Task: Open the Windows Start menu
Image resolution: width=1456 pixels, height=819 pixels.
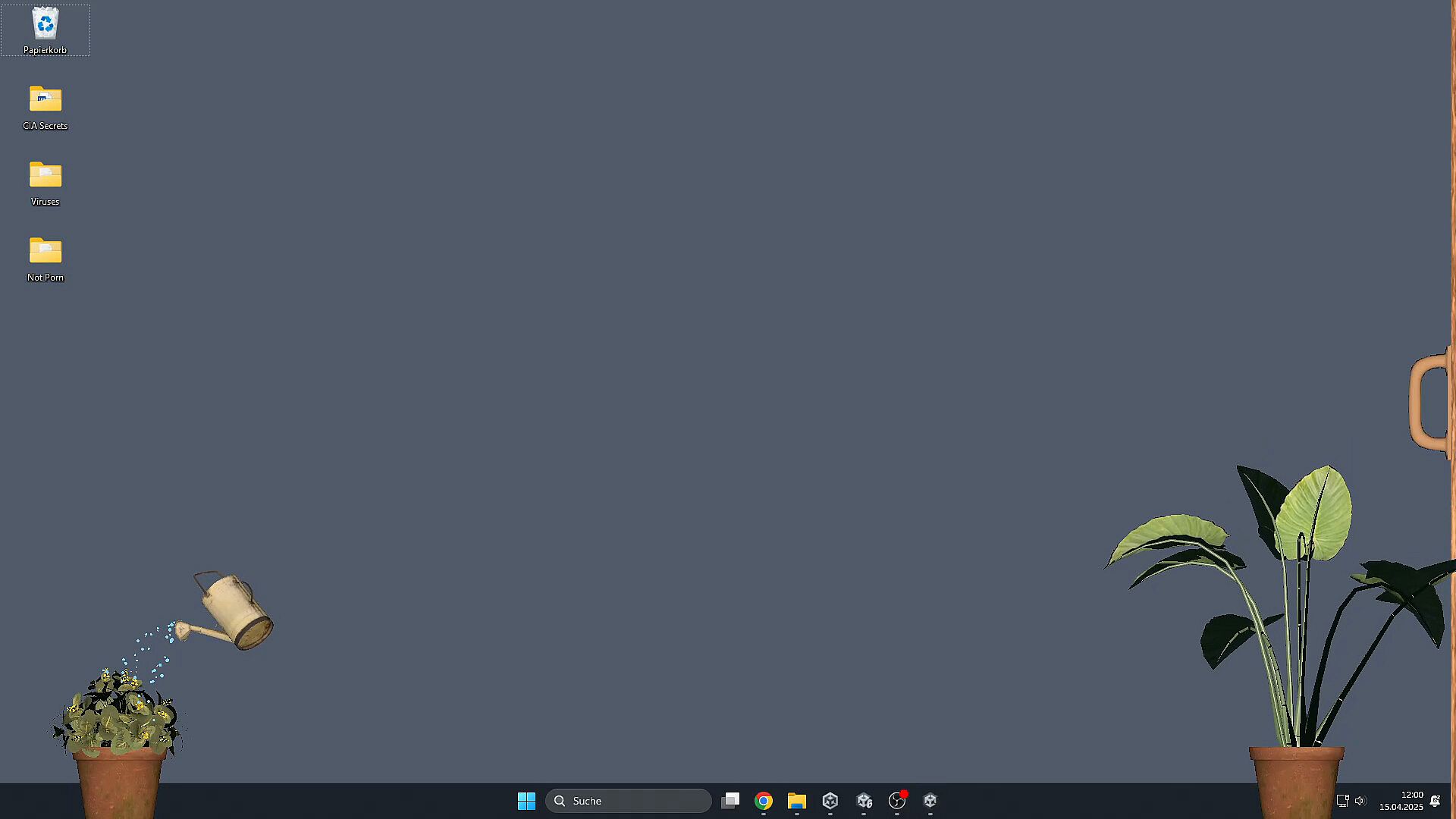Action: coord(526,801)
